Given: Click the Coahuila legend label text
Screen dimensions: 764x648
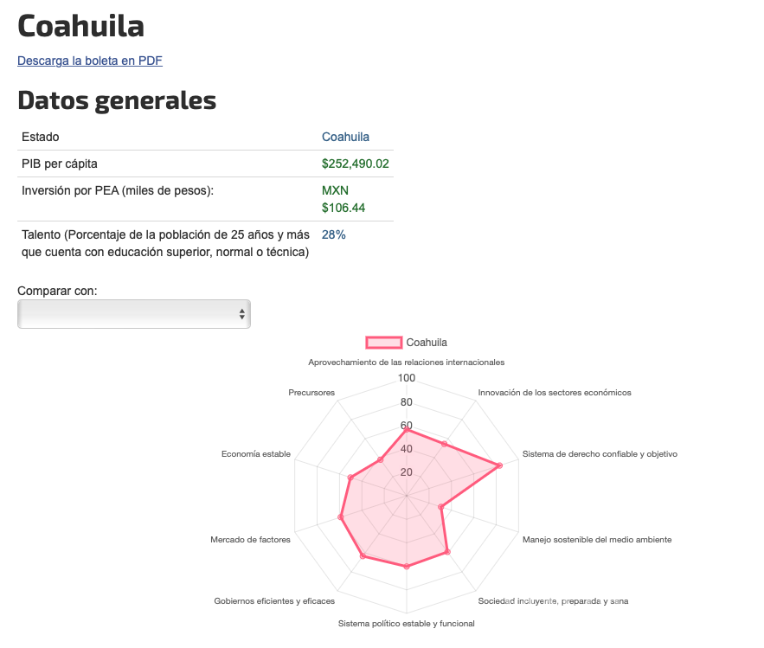Looking at the screenshot, I should click(x=427, y=342).
